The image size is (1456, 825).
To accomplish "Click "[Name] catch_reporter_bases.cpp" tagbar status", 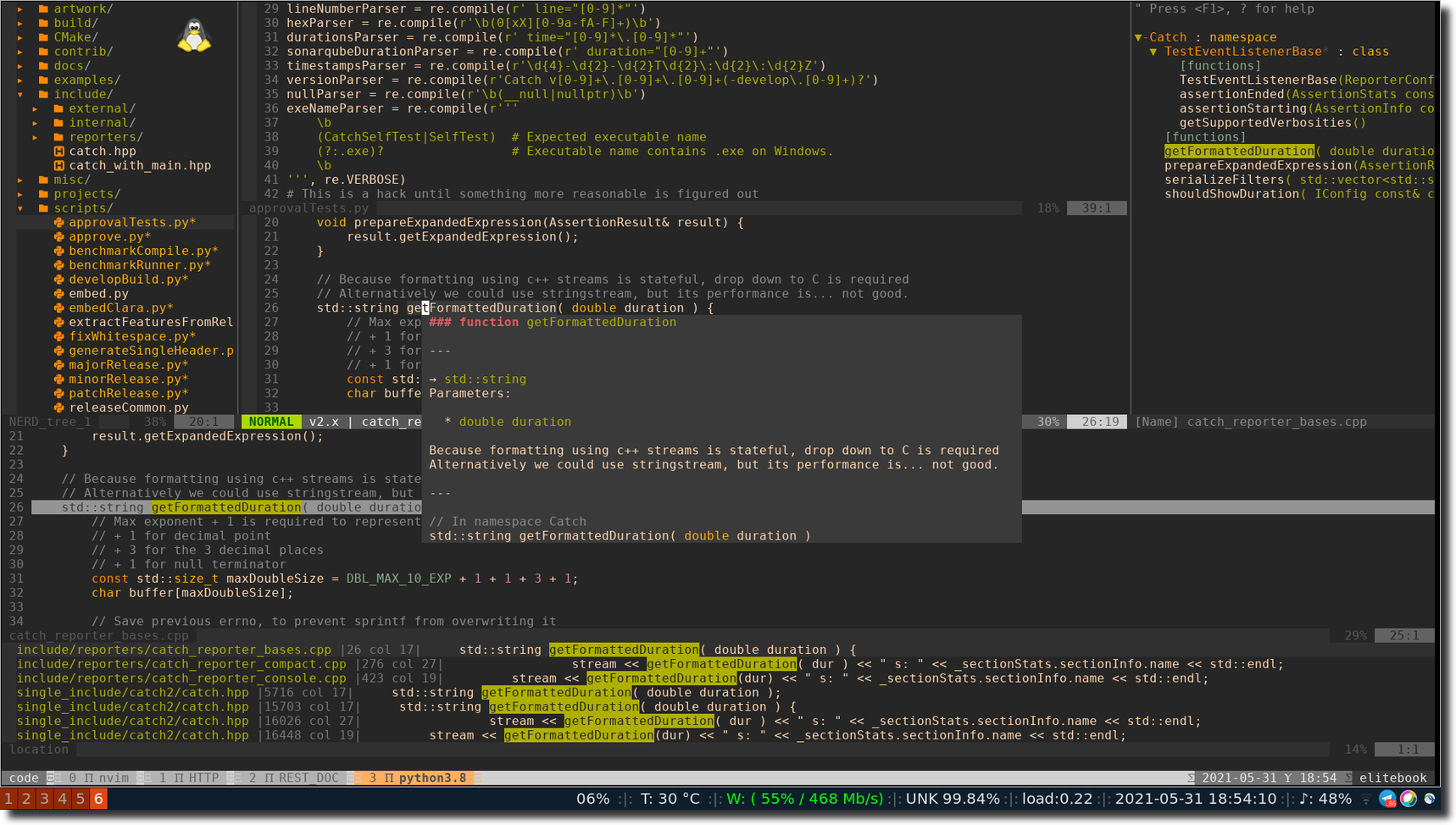I will tap(1251, 422).
